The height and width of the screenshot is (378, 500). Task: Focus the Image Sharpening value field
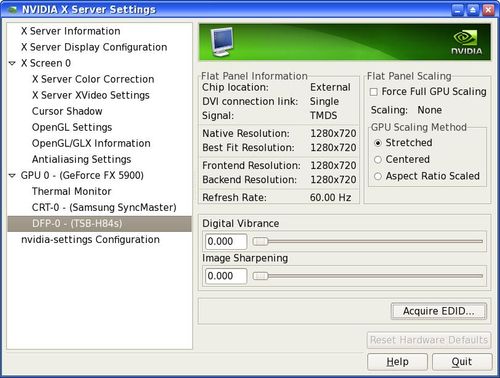(x=226, y=276)
